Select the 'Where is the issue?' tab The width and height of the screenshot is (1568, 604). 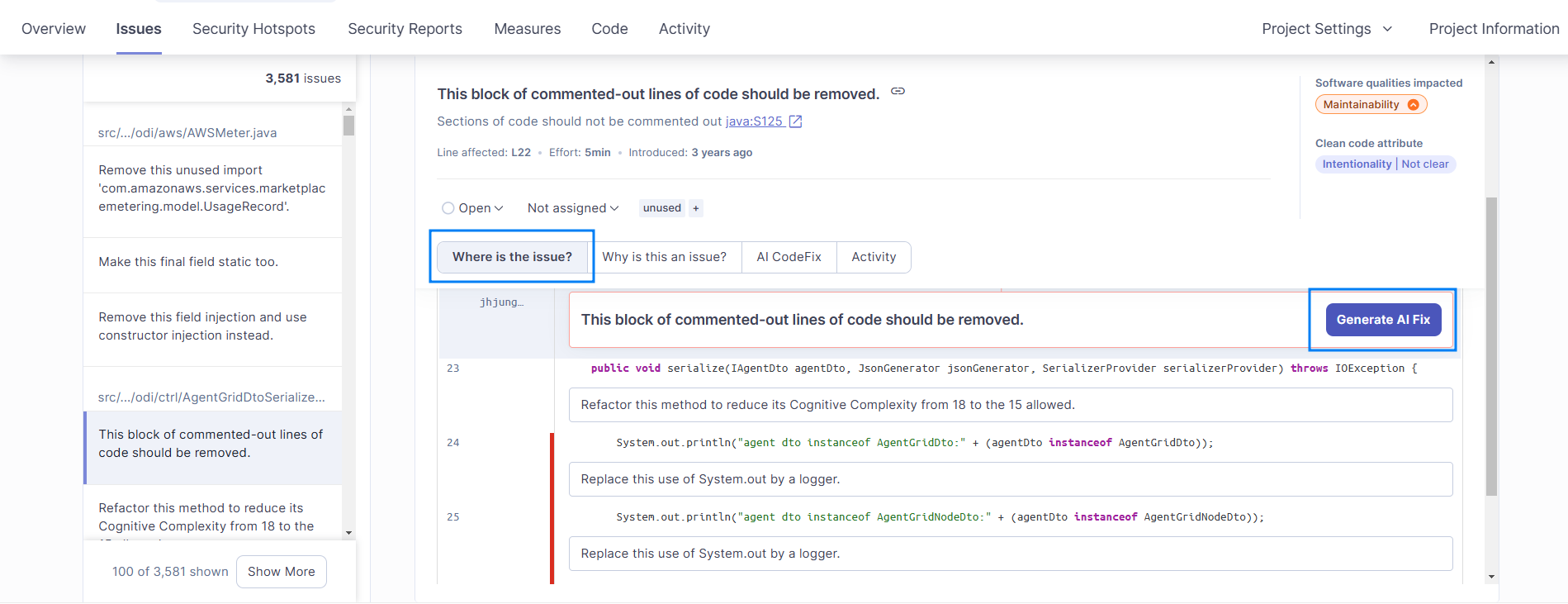(x=512, y=257)
